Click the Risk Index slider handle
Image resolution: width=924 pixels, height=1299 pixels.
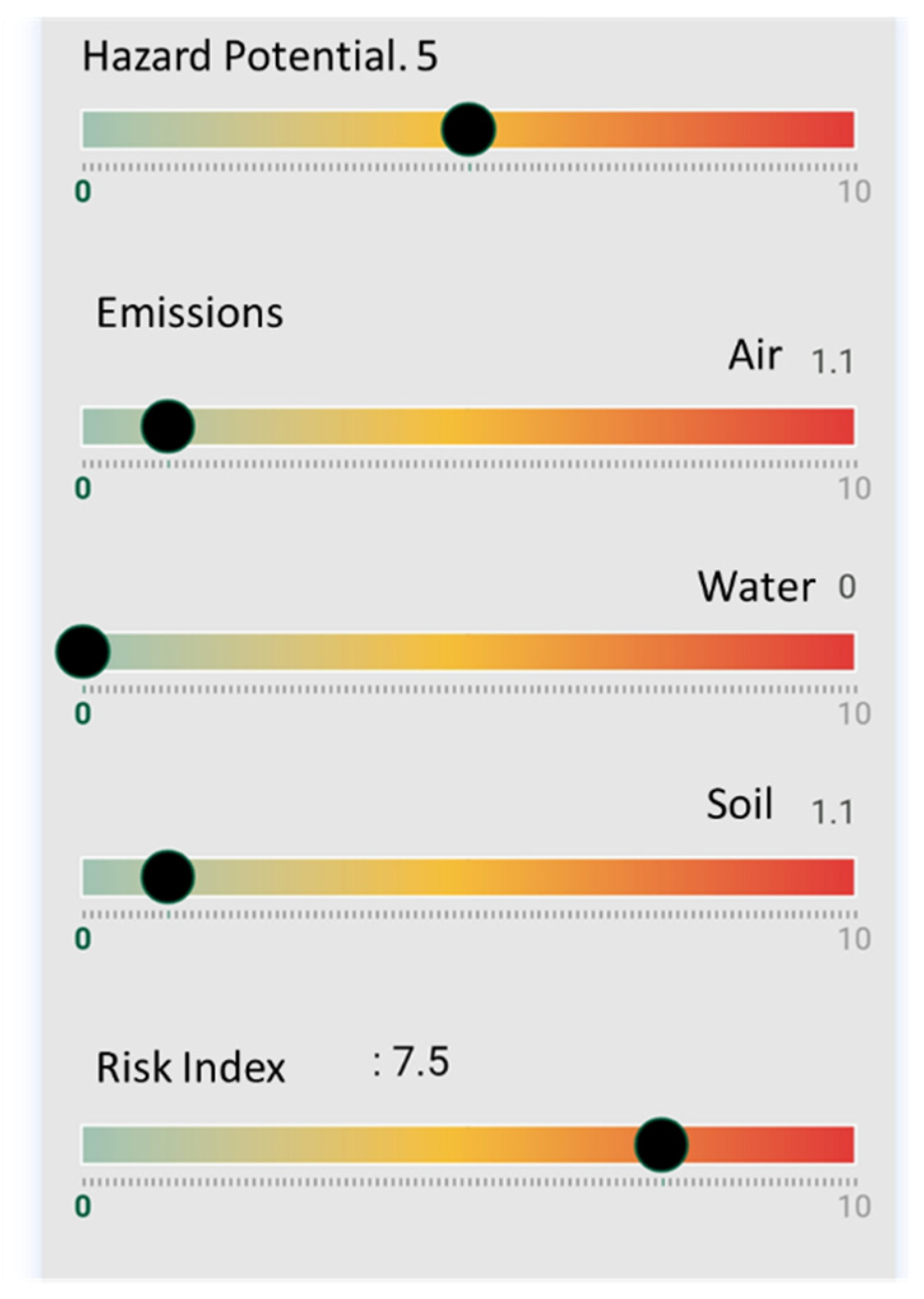point(661,1145)
